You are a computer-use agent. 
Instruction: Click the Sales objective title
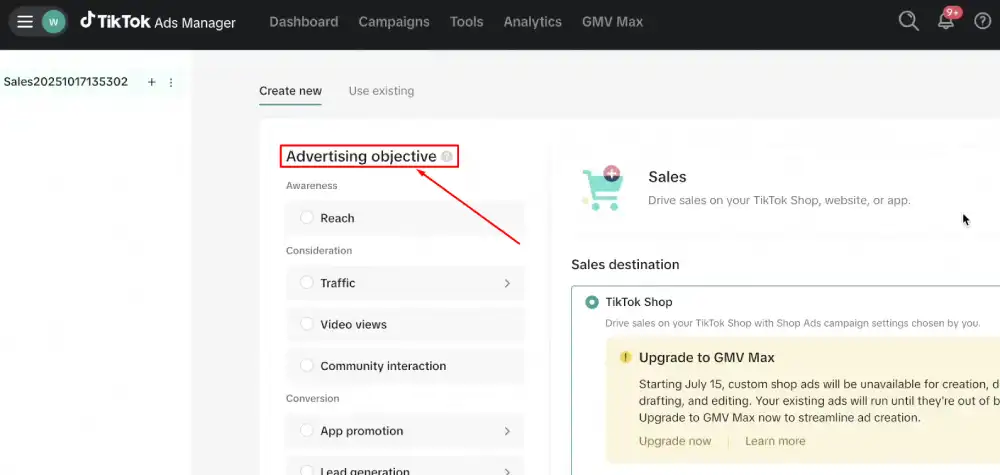(x=667, y=177)
